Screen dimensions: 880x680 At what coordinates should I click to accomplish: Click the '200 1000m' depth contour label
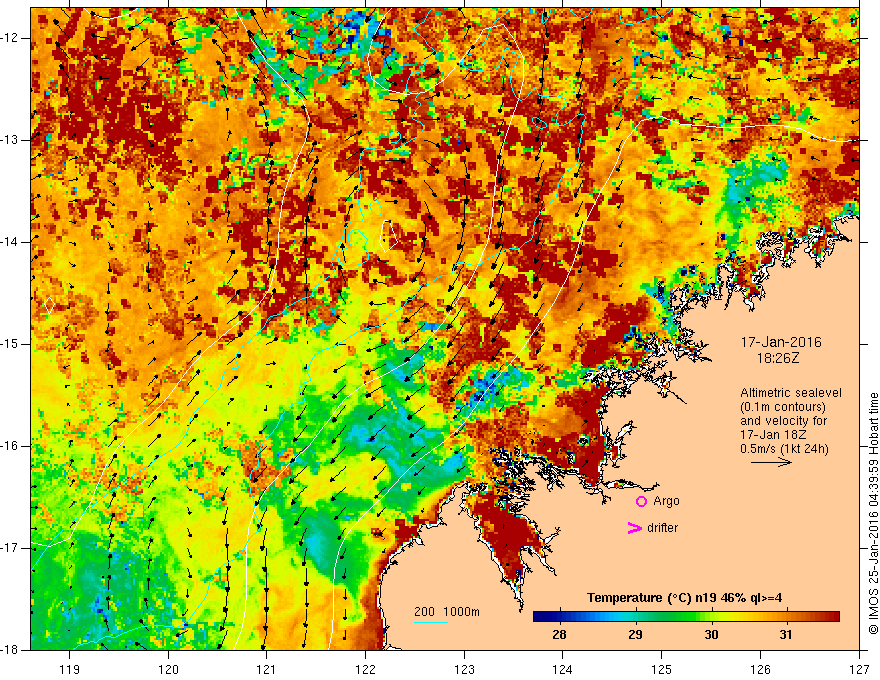(447, 612)
